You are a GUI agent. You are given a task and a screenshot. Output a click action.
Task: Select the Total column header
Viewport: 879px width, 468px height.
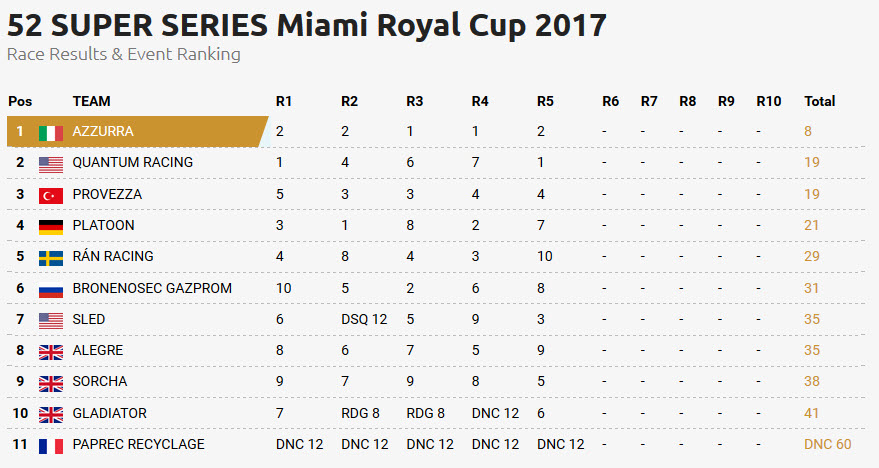tap(820, 101)
